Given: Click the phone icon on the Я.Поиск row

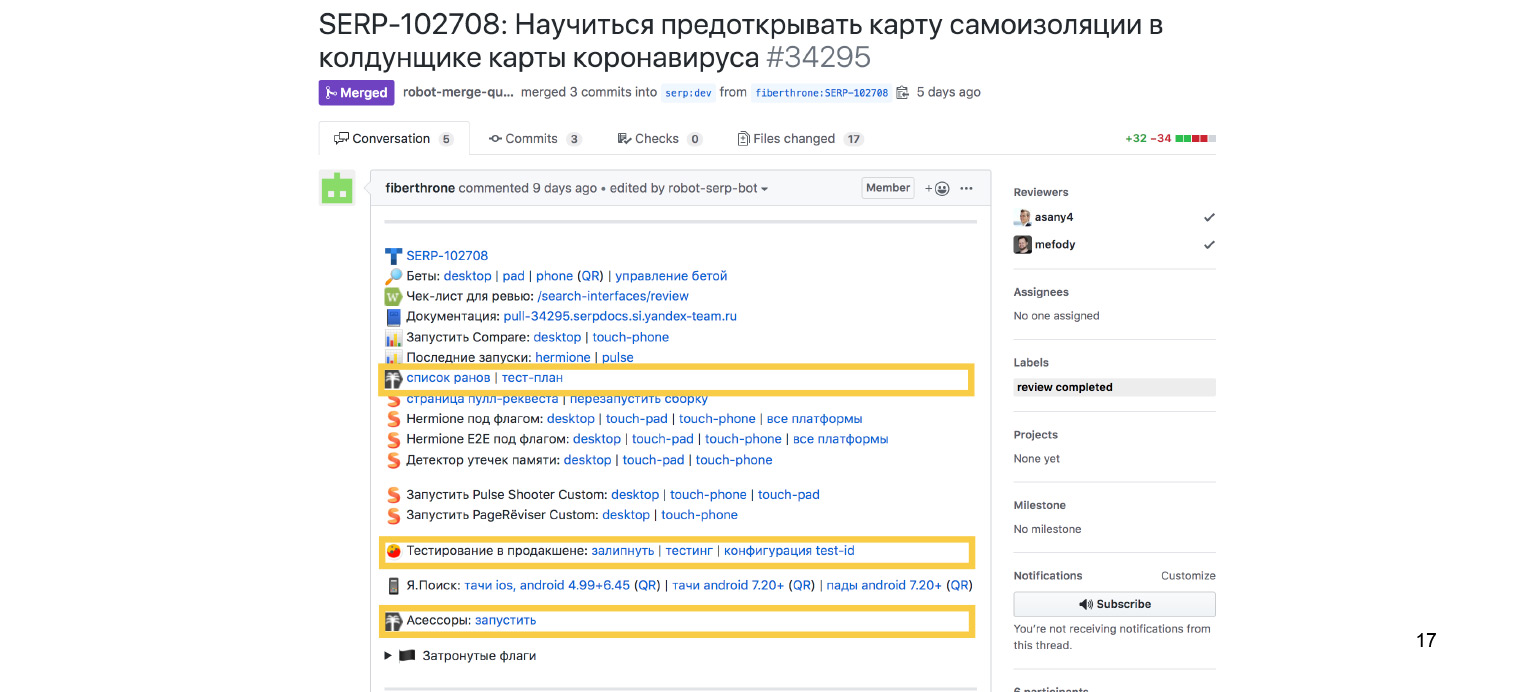Looking at the screenshot, I should coord(392,585).
